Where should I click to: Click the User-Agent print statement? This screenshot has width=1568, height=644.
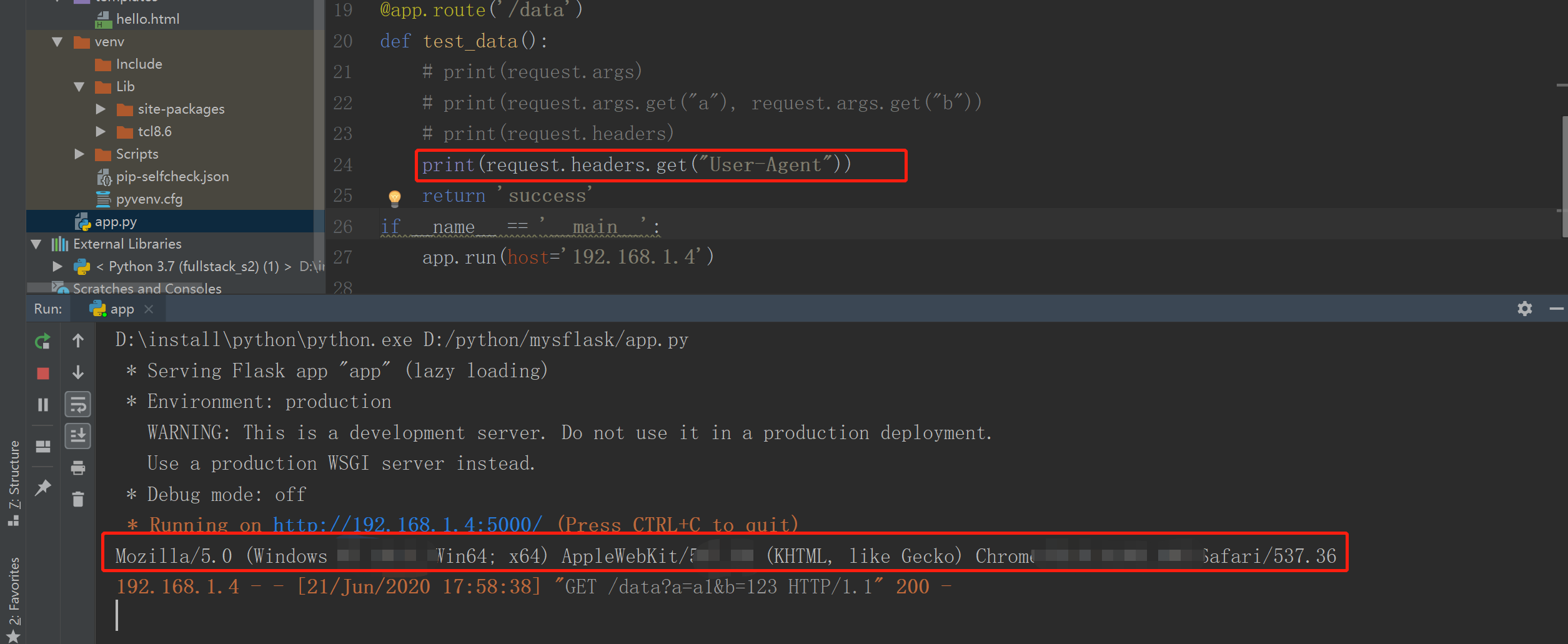point(637,165)
